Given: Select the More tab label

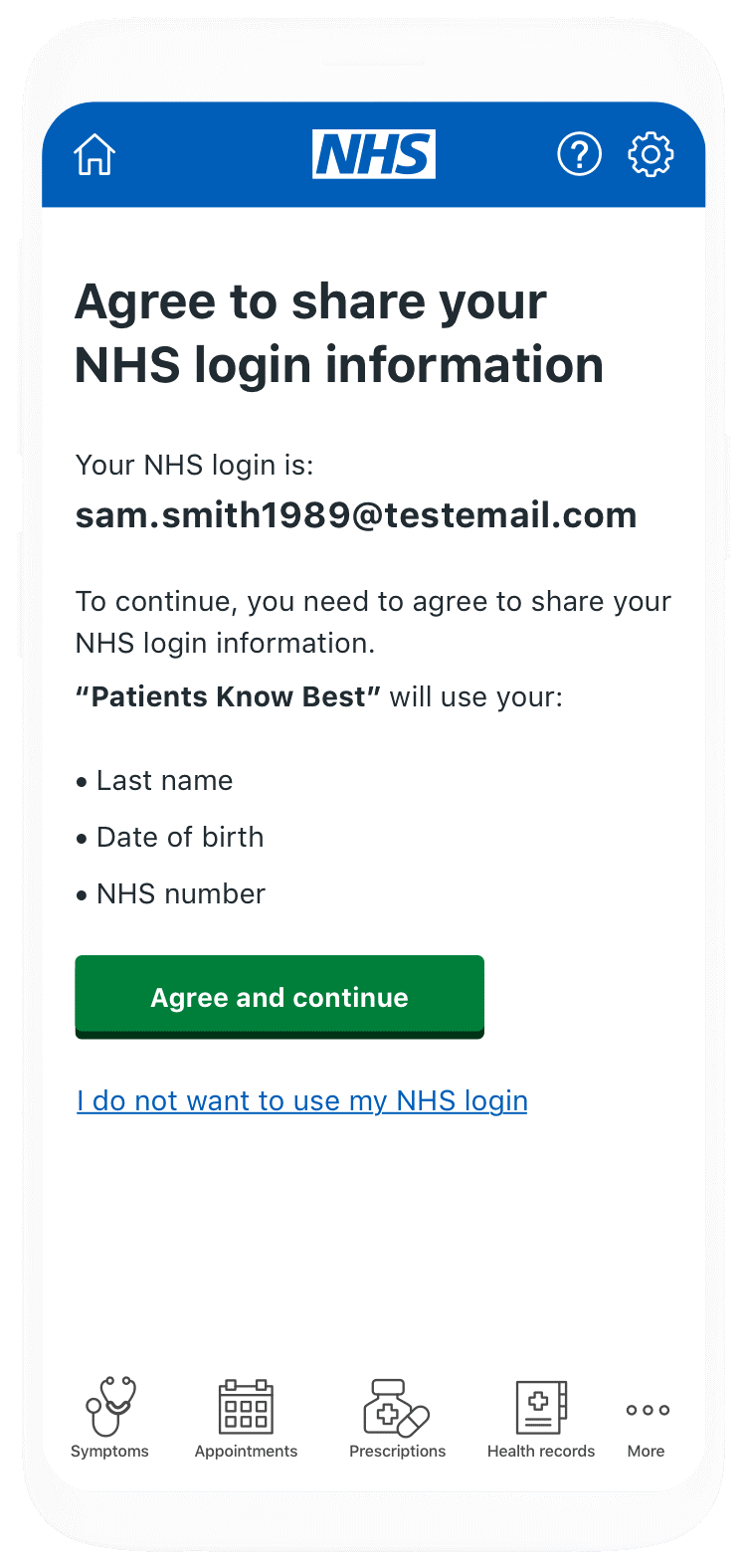Looking at the screenshot, I should point(646,1451).
